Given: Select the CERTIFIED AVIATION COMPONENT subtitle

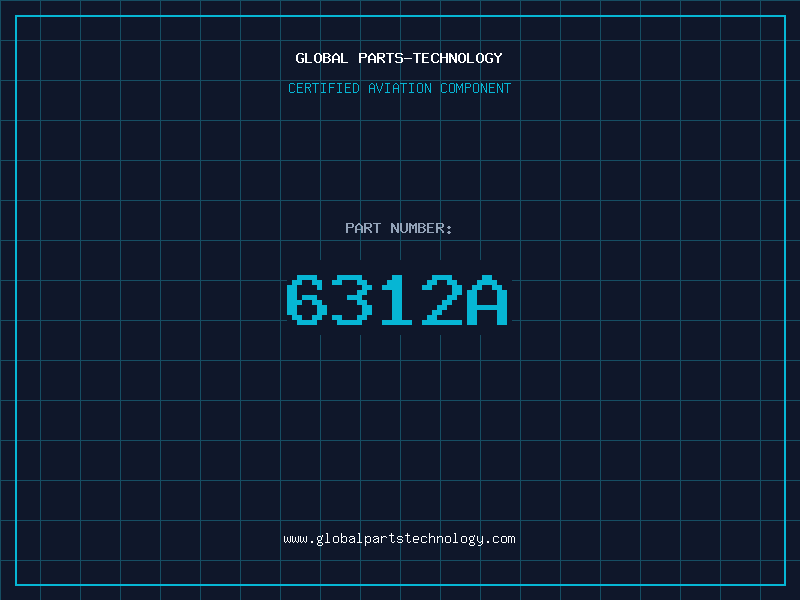Looking at the screenshot, I should pyautogui.click(x=399, y=88).
